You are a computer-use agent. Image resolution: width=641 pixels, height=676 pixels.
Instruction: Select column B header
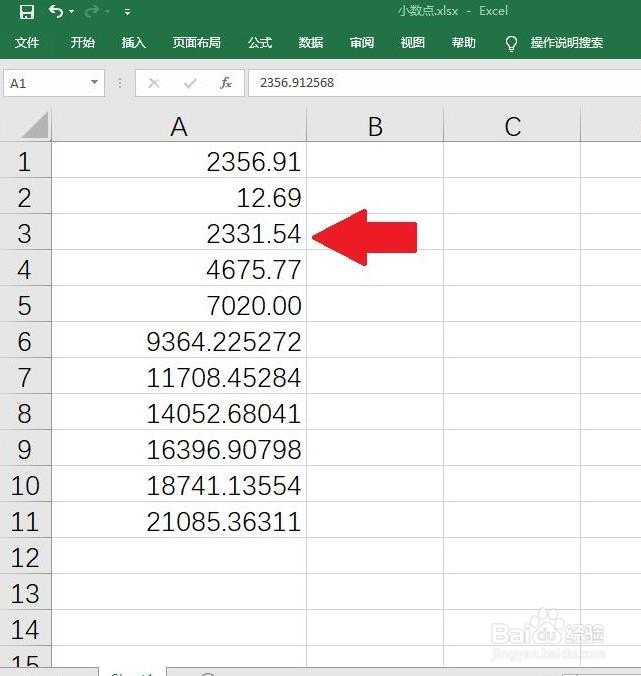pos(375,126)
